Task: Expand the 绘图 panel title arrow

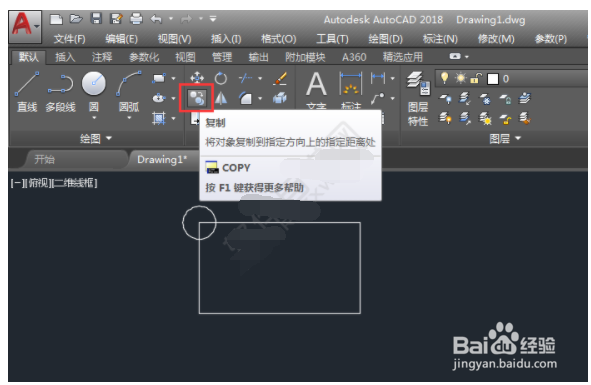Action: tap(109, 138)
